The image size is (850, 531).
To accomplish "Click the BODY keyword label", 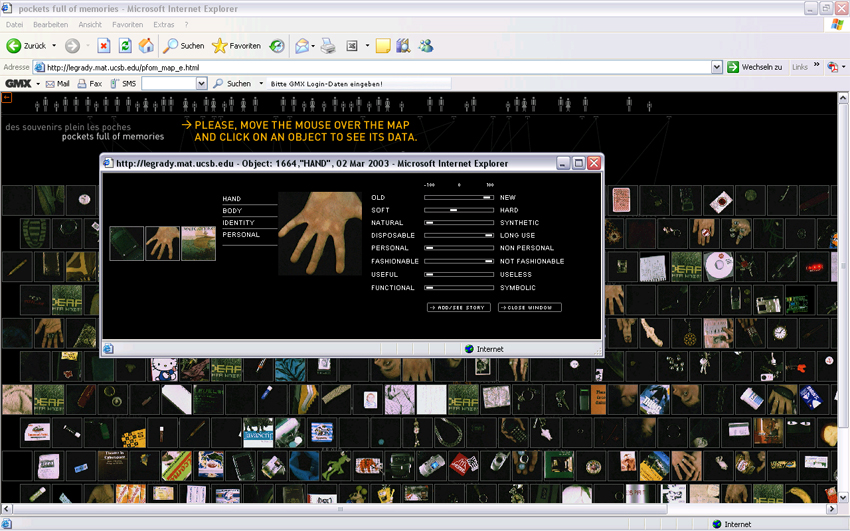I will [232, 211].
